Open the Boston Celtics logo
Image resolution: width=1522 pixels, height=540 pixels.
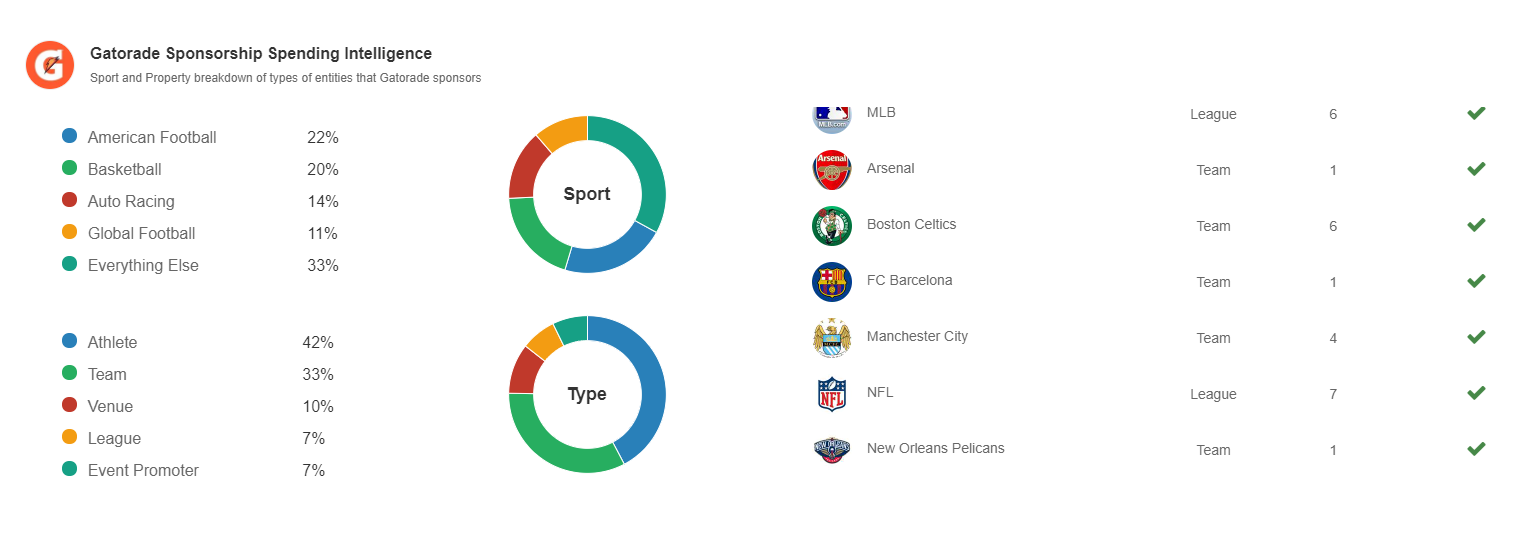coord(832,226)
